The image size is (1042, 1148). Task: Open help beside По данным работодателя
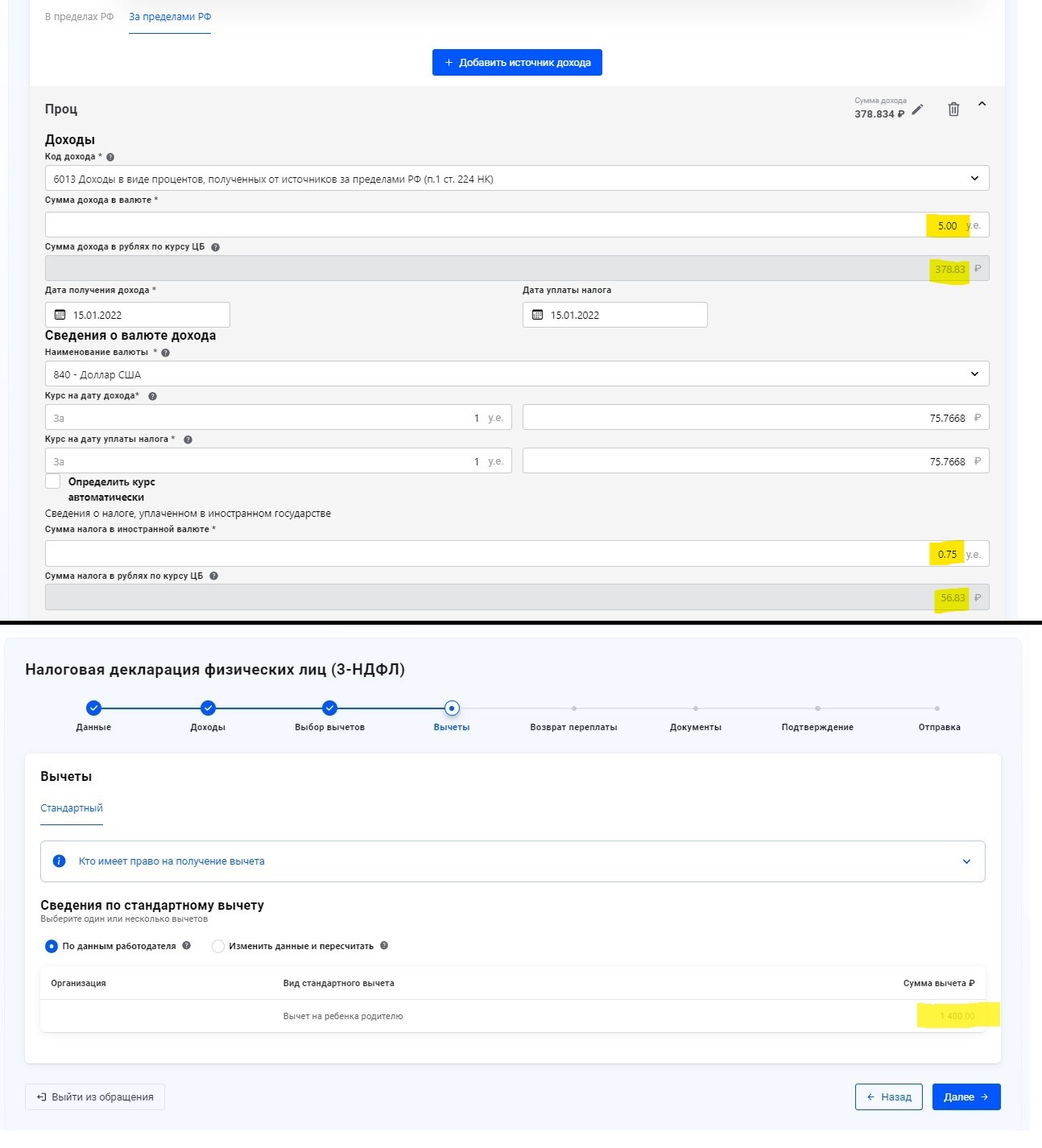(186, 946)
